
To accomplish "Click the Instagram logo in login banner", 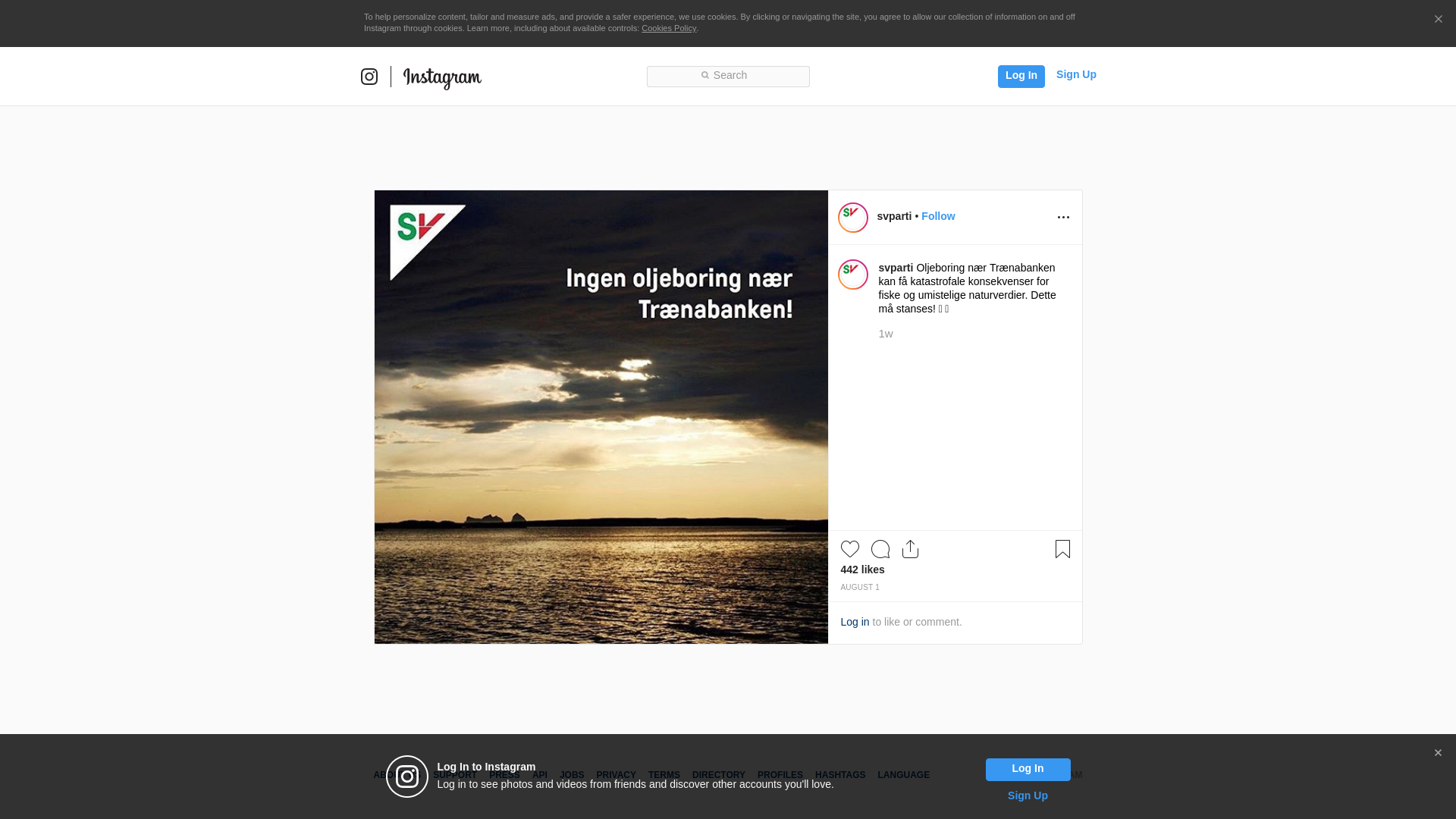I will (x=407, y=777).
